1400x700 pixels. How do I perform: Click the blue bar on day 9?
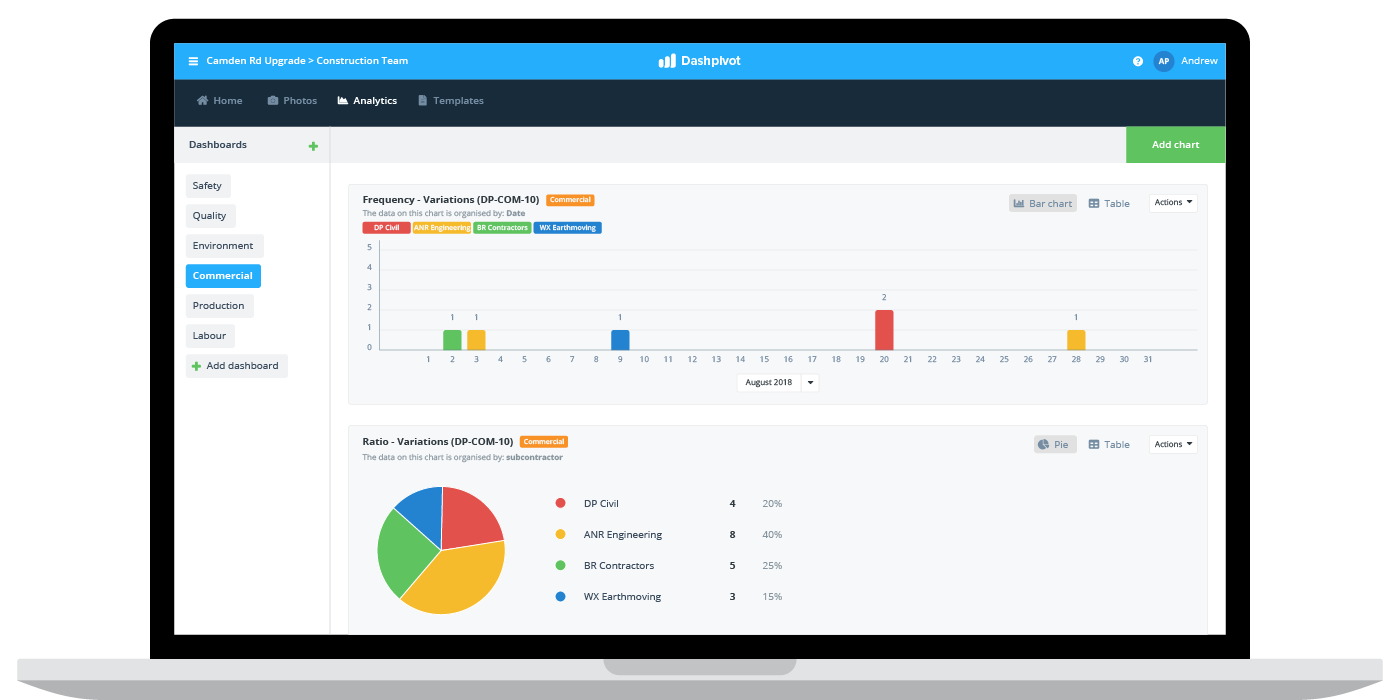(620, 340)
